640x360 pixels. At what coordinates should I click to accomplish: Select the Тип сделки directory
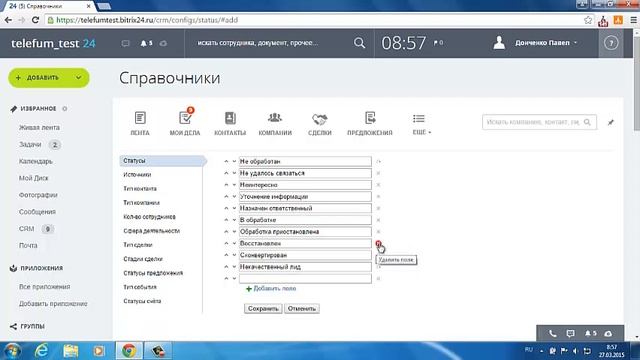click(x=138, y=245)
